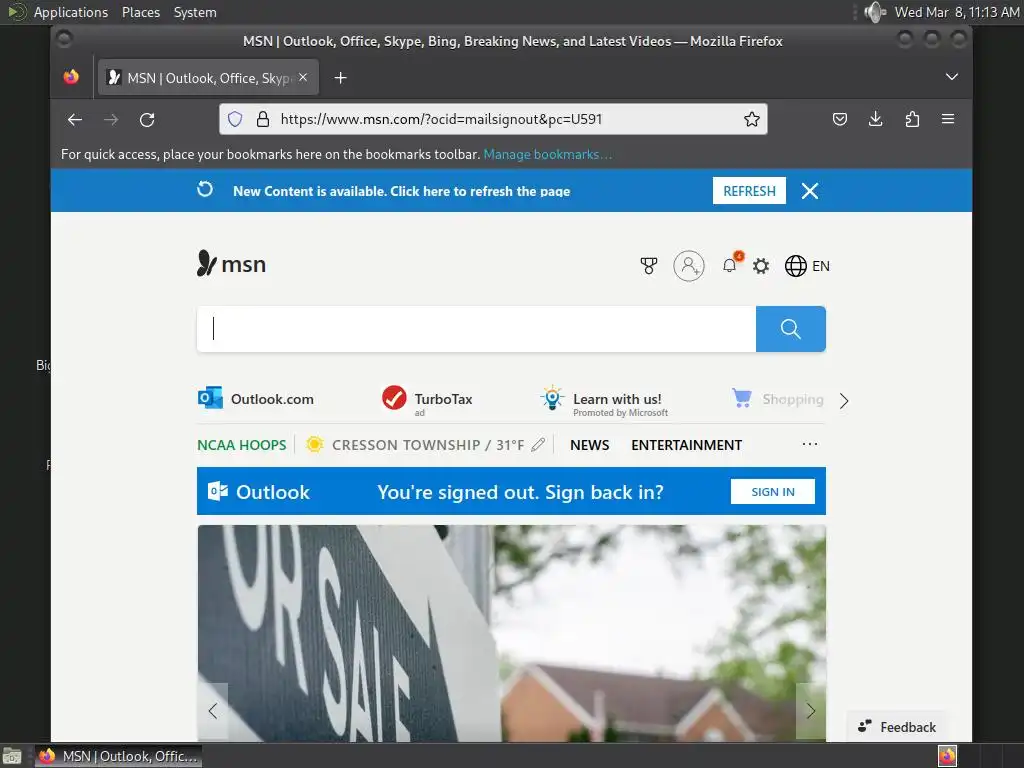This screenshot has width=1024, height=768.
Task: Go to previous carousel slide
Action: tap(213, 711)
